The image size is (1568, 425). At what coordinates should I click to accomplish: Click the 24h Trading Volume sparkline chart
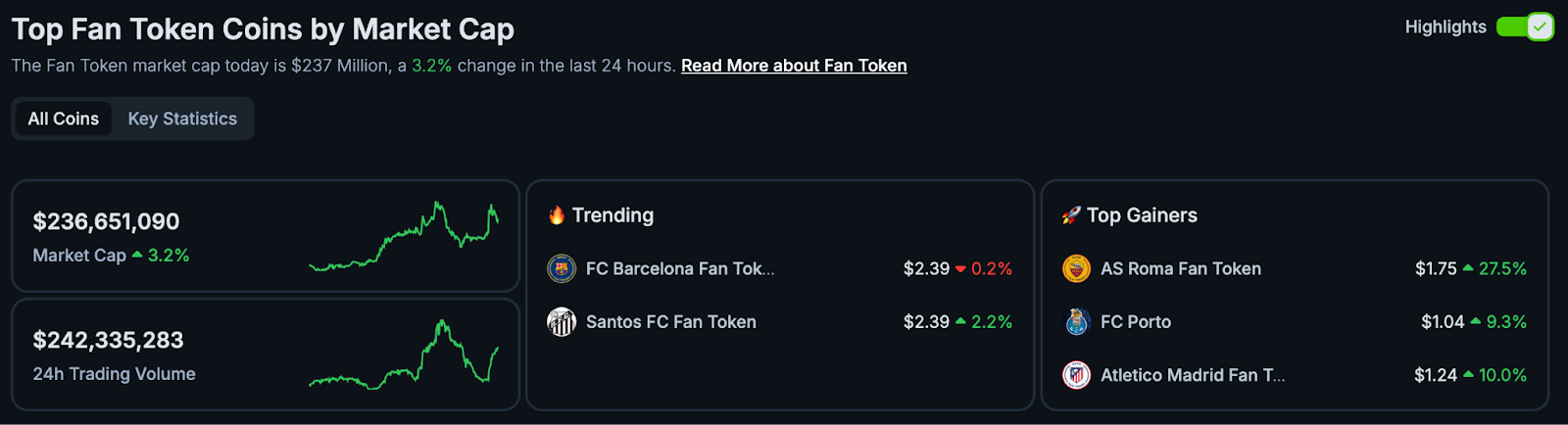404,354
